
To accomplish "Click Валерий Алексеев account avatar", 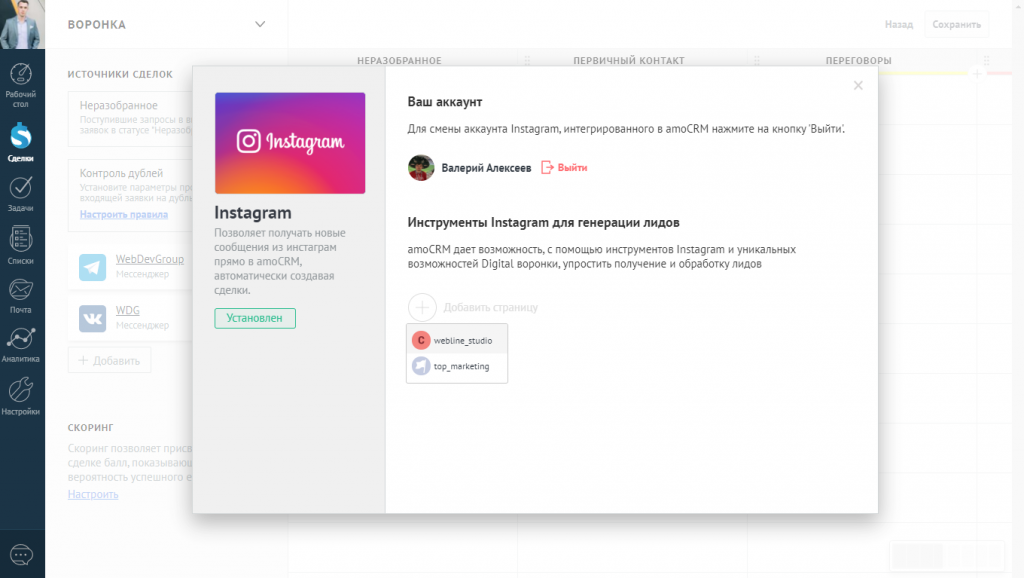I will [421, 168].
